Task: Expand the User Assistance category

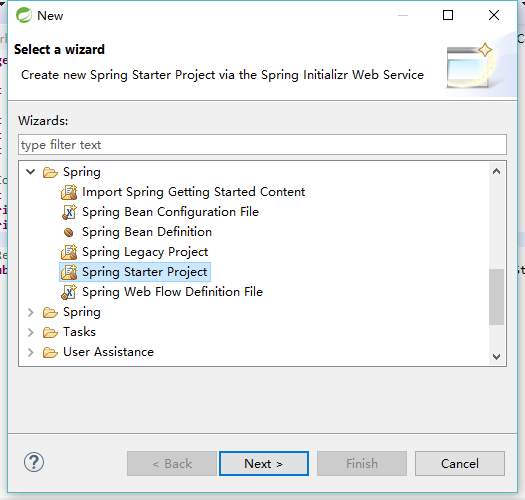Action: point(30,352)
